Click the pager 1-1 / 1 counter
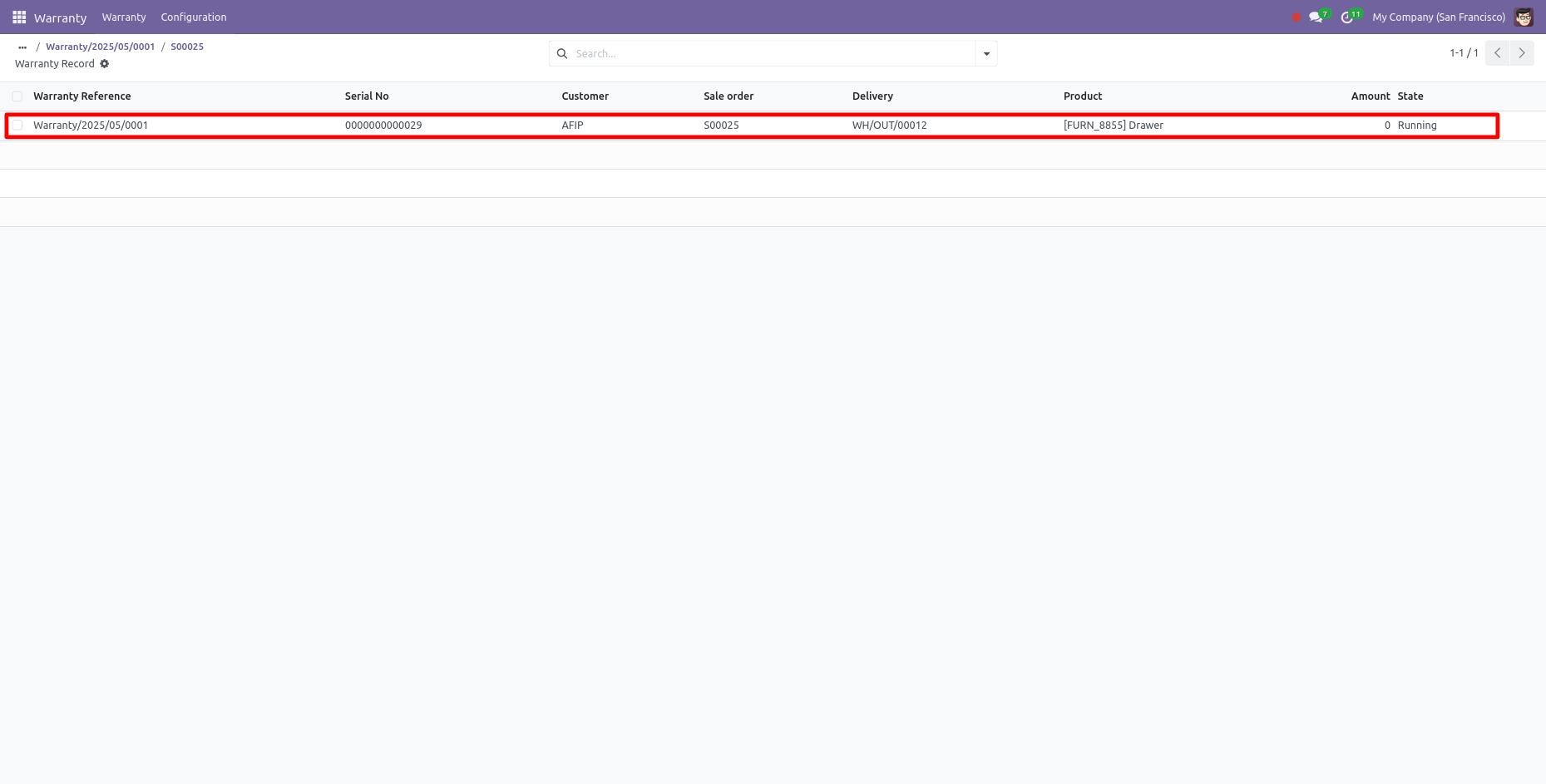The height and width of the screenshot is (784, 1546). pos(1464,52)
